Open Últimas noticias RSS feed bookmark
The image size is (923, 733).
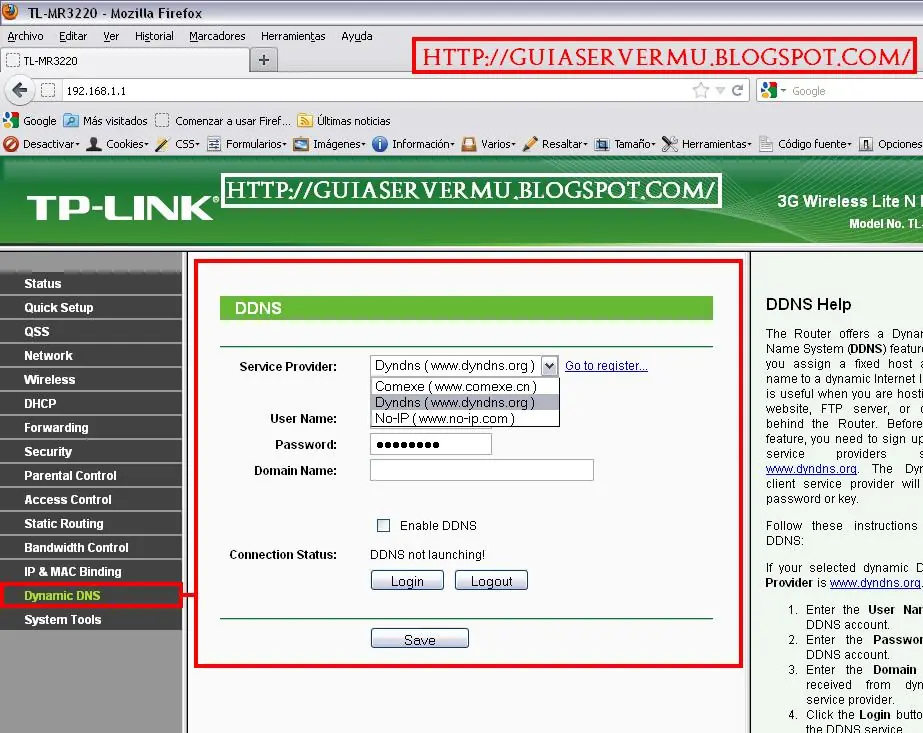[344, 121]
